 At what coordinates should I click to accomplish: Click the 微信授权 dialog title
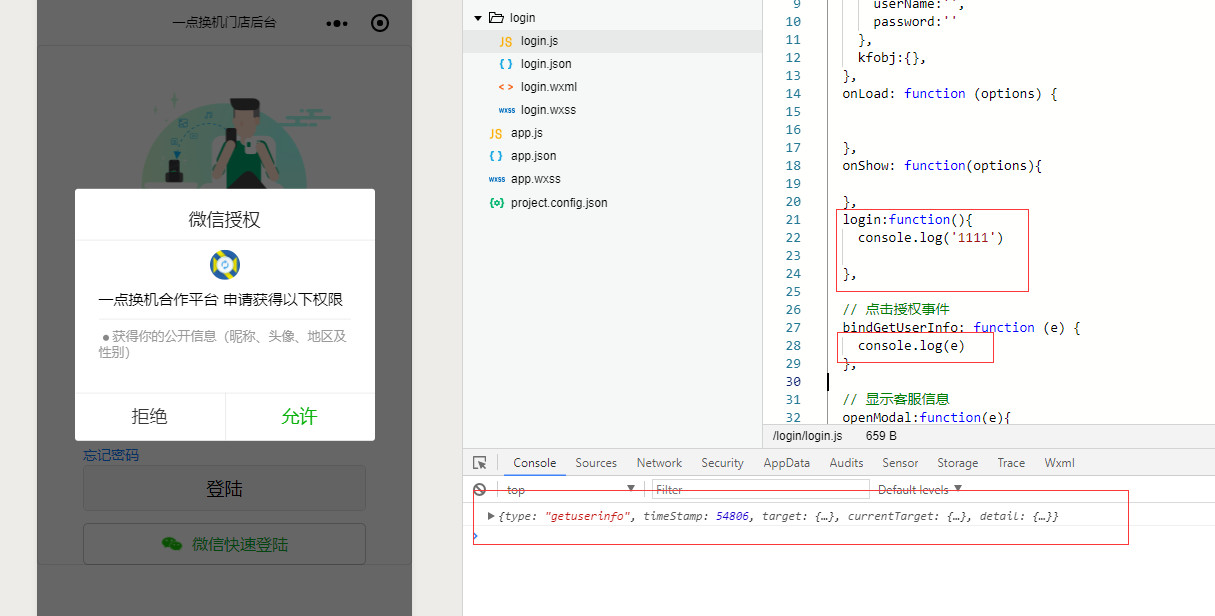coord(224,219)
